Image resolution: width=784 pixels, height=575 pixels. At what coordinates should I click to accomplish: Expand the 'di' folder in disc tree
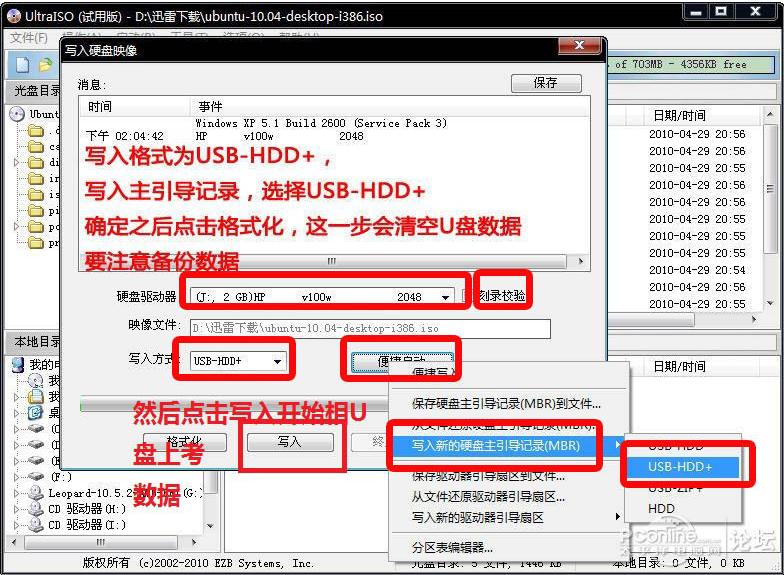[x=16, y=162]
